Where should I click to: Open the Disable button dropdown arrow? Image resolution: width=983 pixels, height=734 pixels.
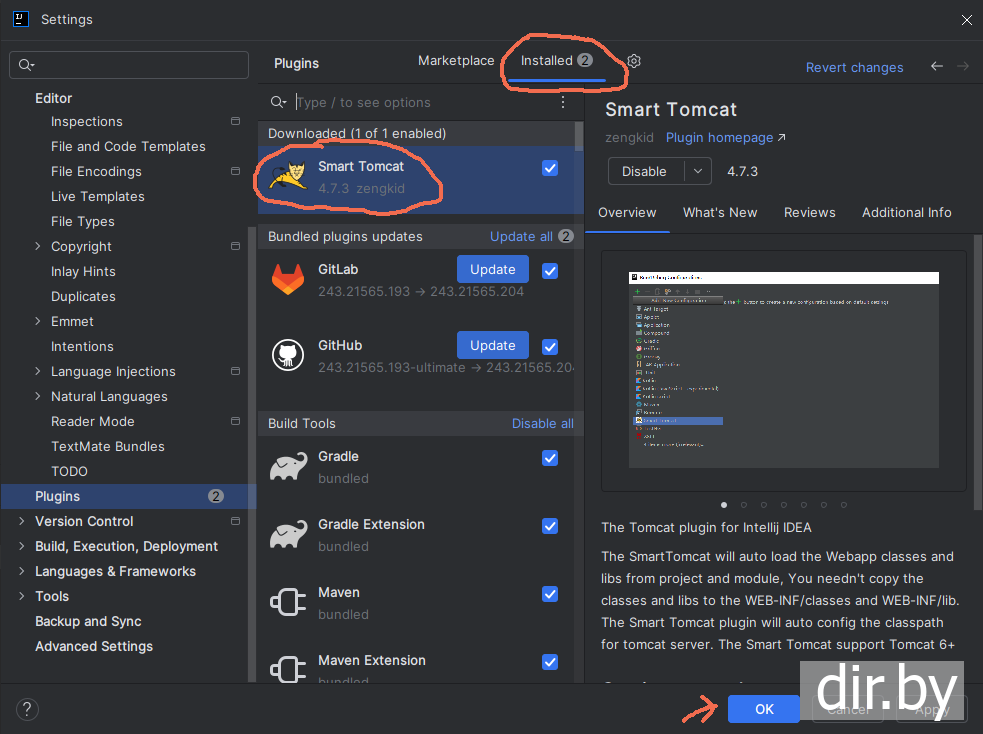coord(698,171)
